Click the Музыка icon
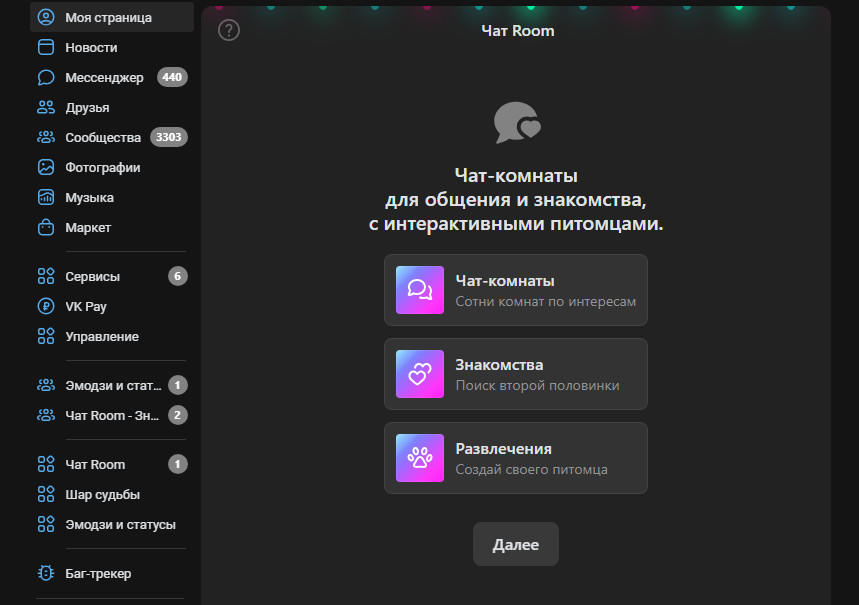The width and height of the screenshot is (859, 605). [x=46, y=197]
